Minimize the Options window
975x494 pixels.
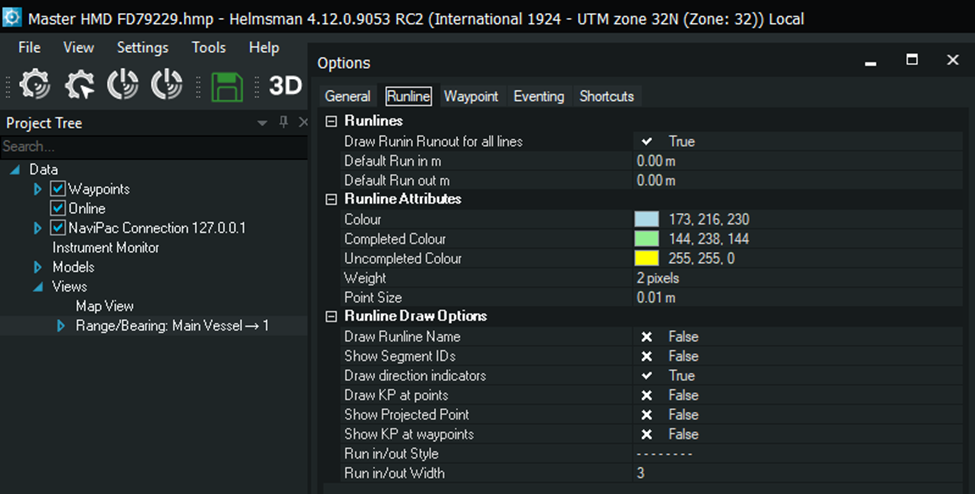click(871, 62)
